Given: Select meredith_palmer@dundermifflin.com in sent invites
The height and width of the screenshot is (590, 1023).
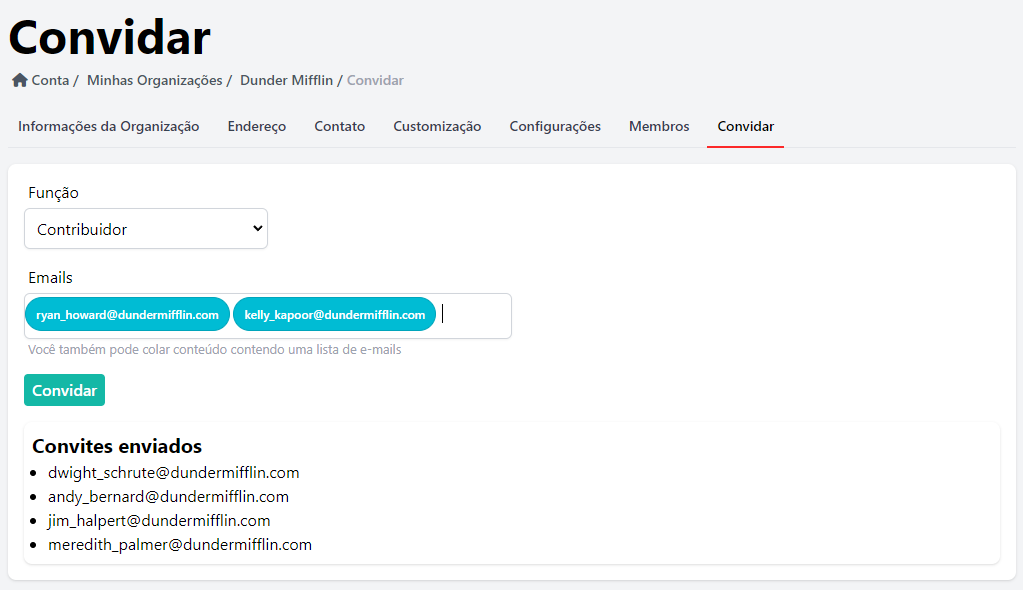Looking at the screenshot, I should 180,545.
